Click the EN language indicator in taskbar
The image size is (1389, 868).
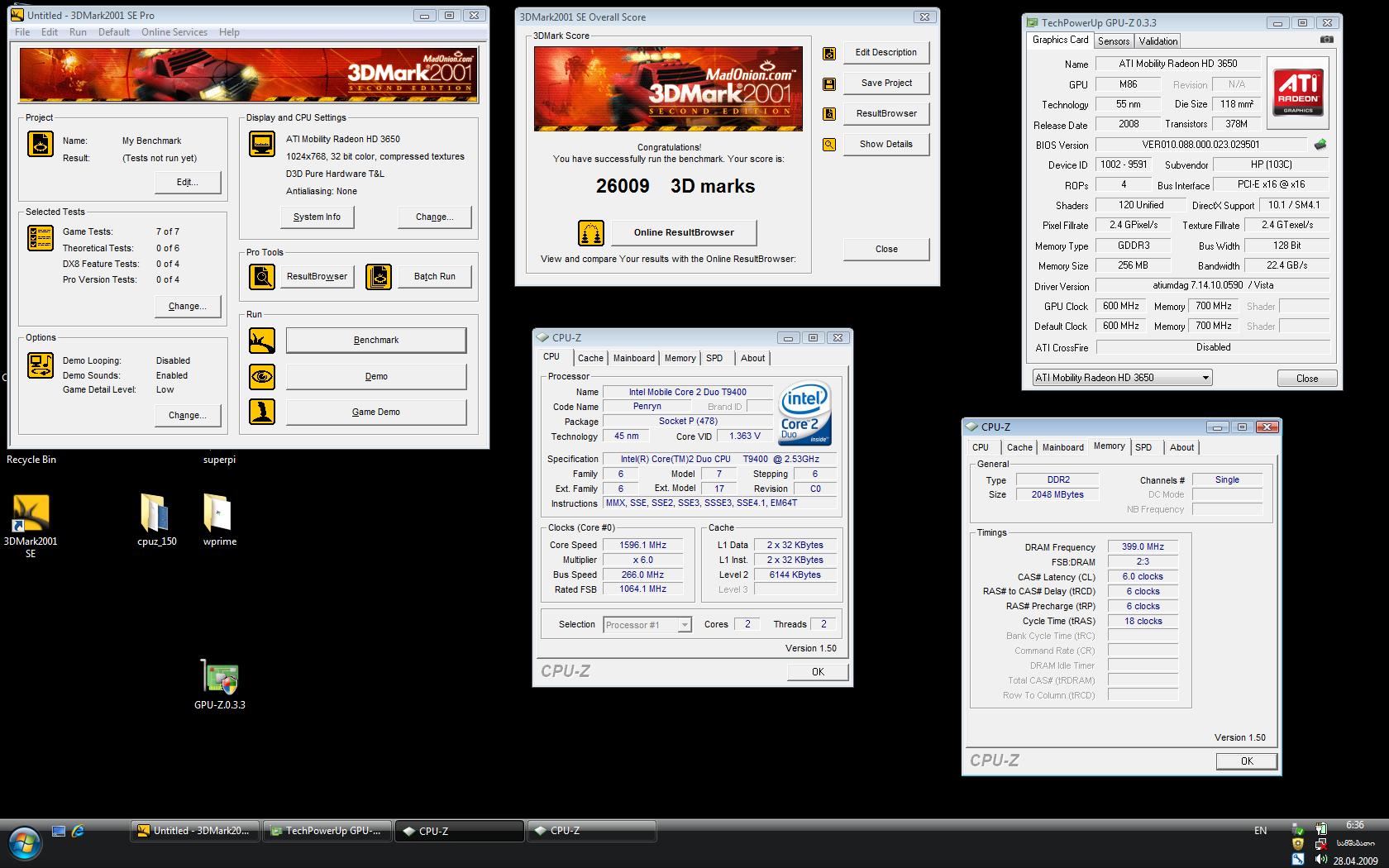click(x=1260, y=831)
